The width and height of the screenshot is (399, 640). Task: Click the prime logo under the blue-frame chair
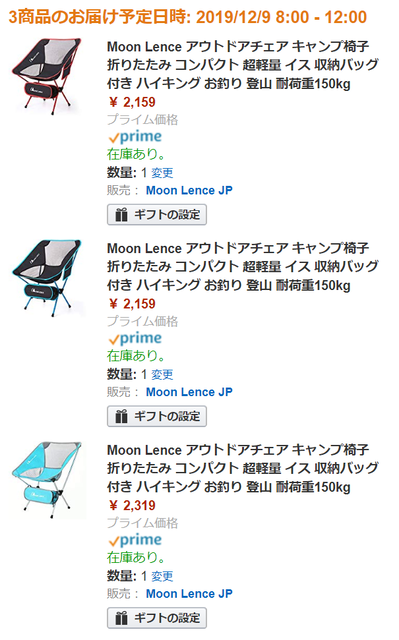[135, 338]
